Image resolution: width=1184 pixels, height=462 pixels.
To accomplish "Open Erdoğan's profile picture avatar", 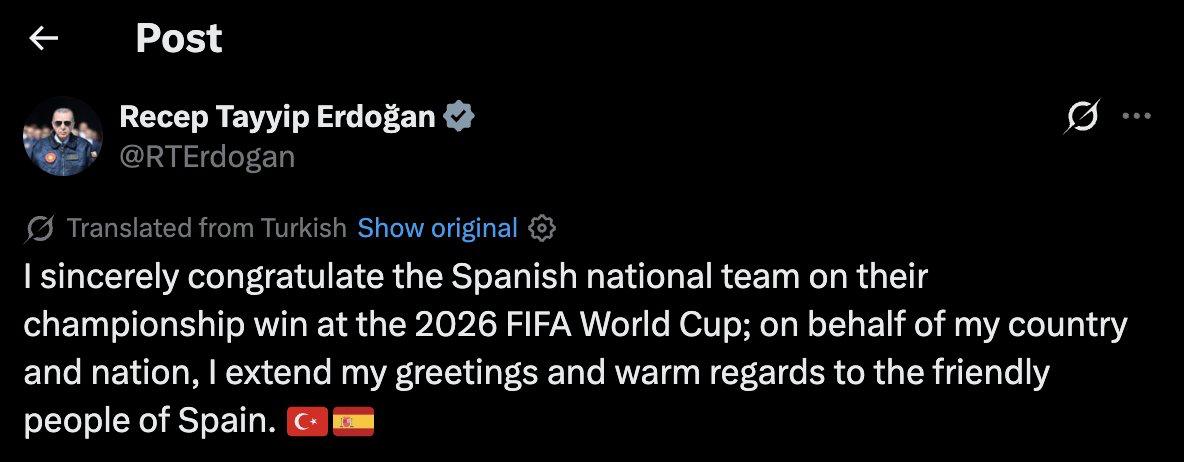I will click(x=63, y=137).
